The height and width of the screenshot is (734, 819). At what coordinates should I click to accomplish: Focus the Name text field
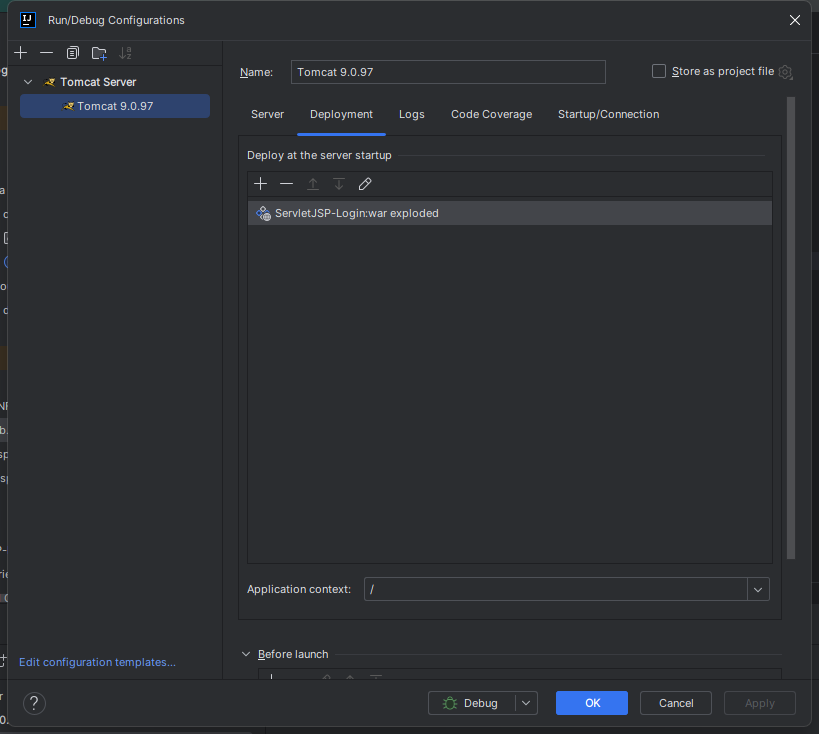coord(448,72)
